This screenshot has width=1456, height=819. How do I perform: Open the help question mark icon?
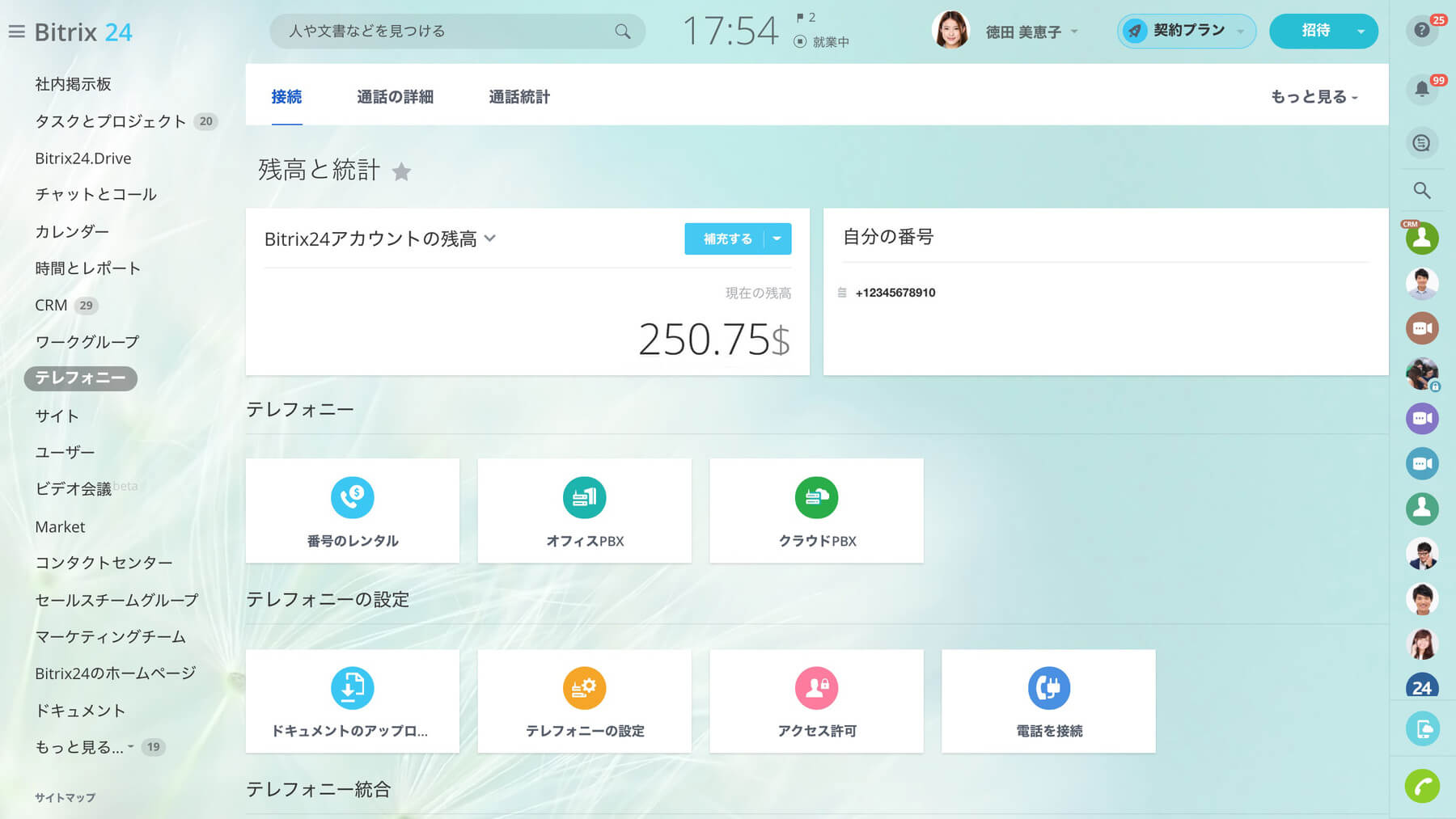tap(1421, 31)
